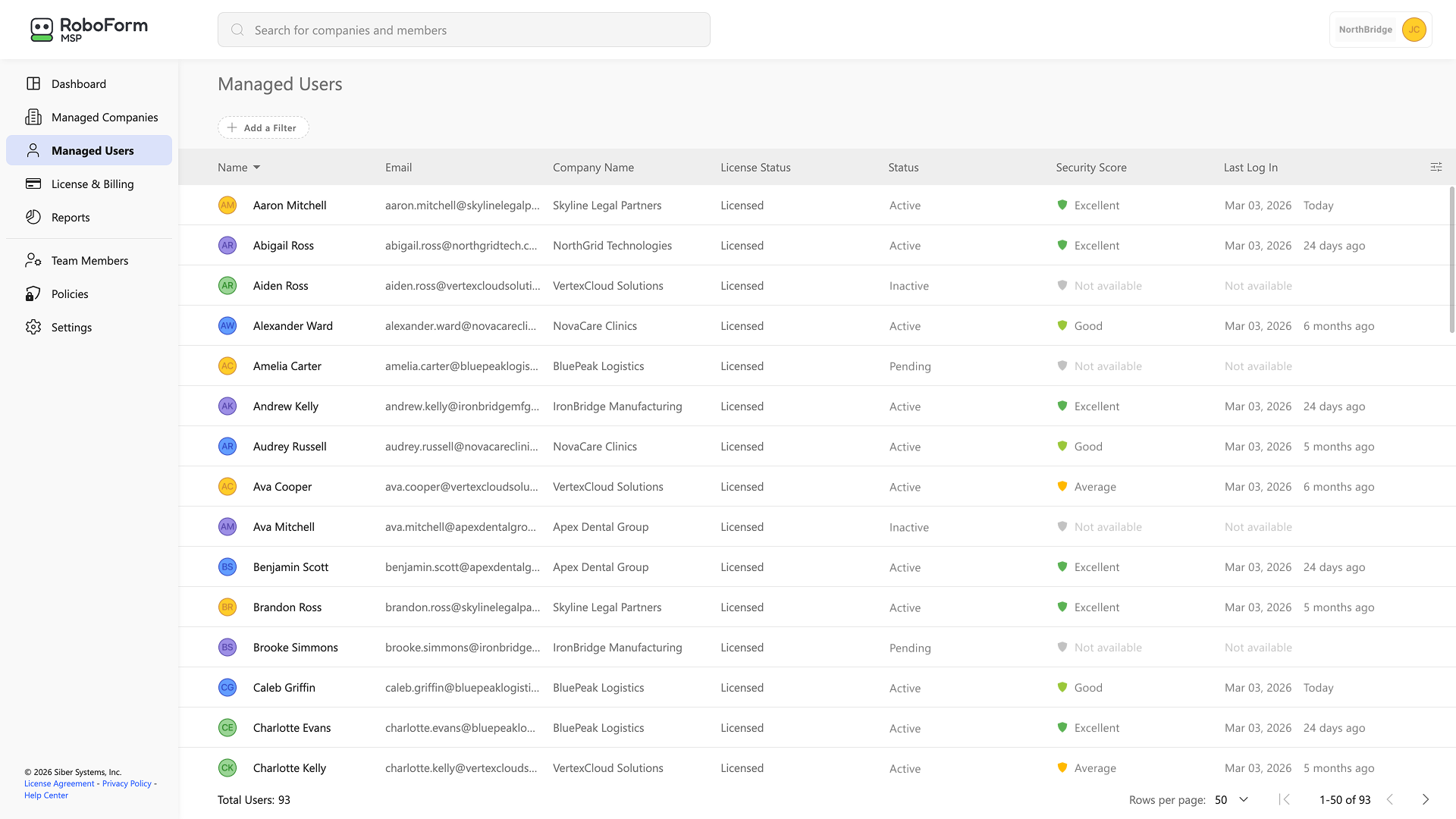This screenshot has height=819, width=1456.
Task: Open the Help Center link
Action: pos(46,795)
